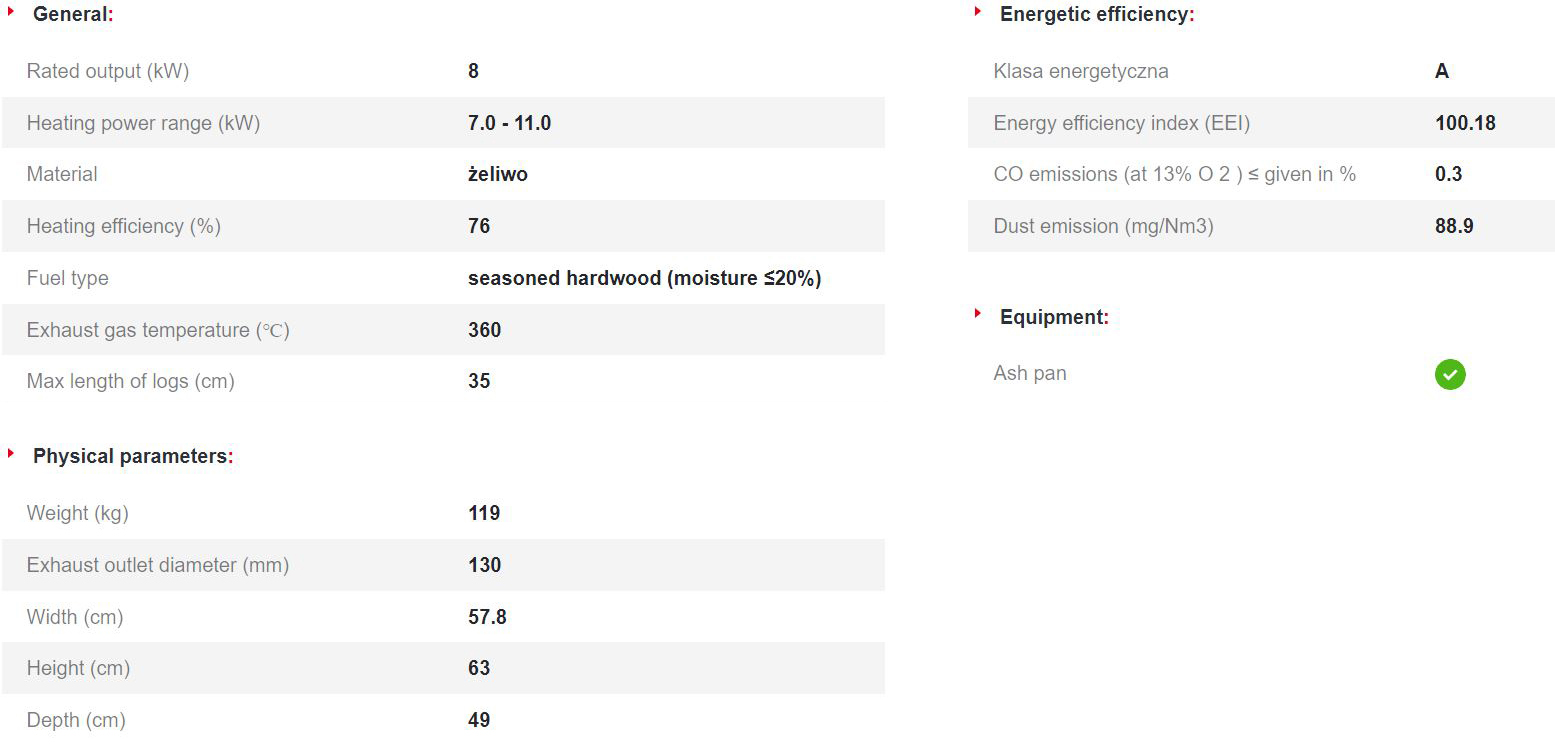Click the Weight (kg) value 119
Viewport: 1555px width, 754px height.
(x=484, y=513)
